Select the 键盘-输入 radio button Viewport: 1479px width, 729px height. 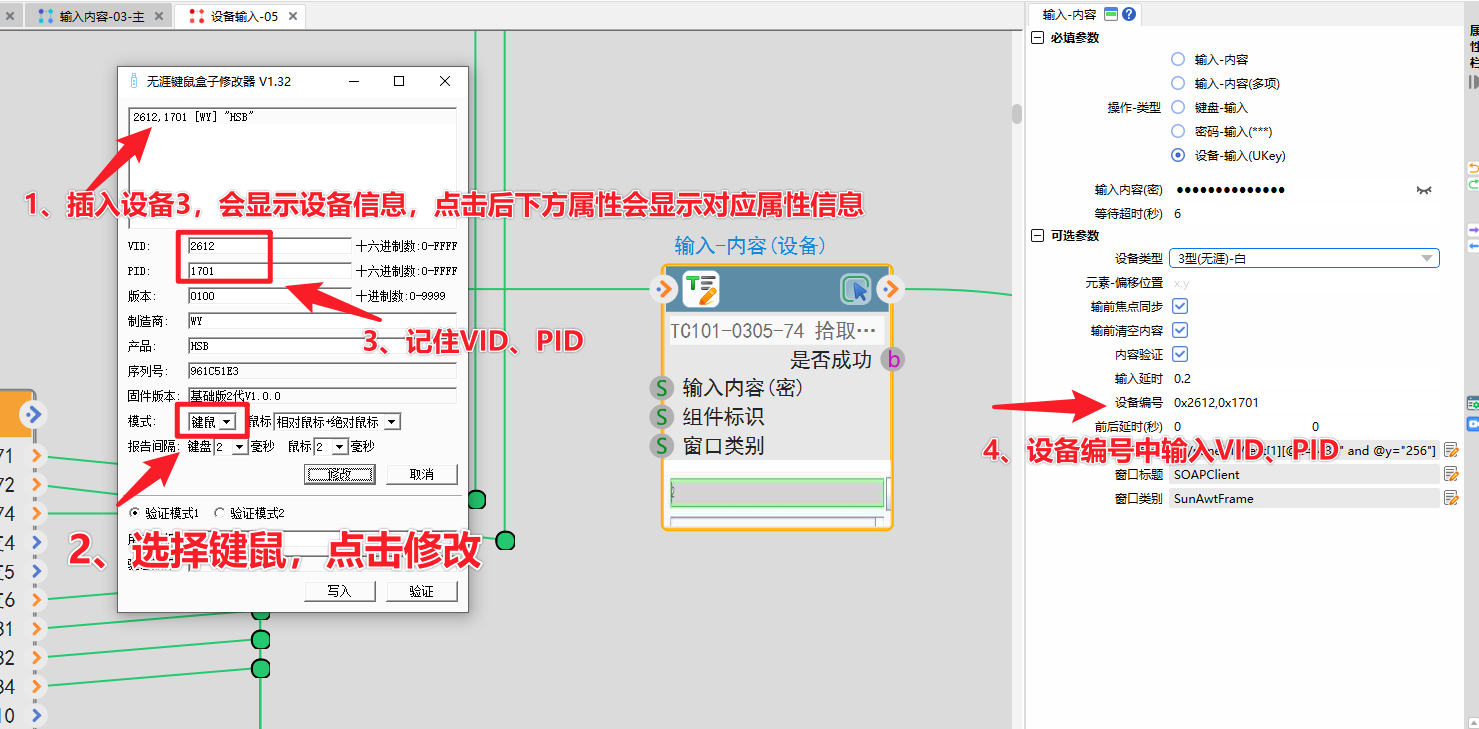(1178, 108)
